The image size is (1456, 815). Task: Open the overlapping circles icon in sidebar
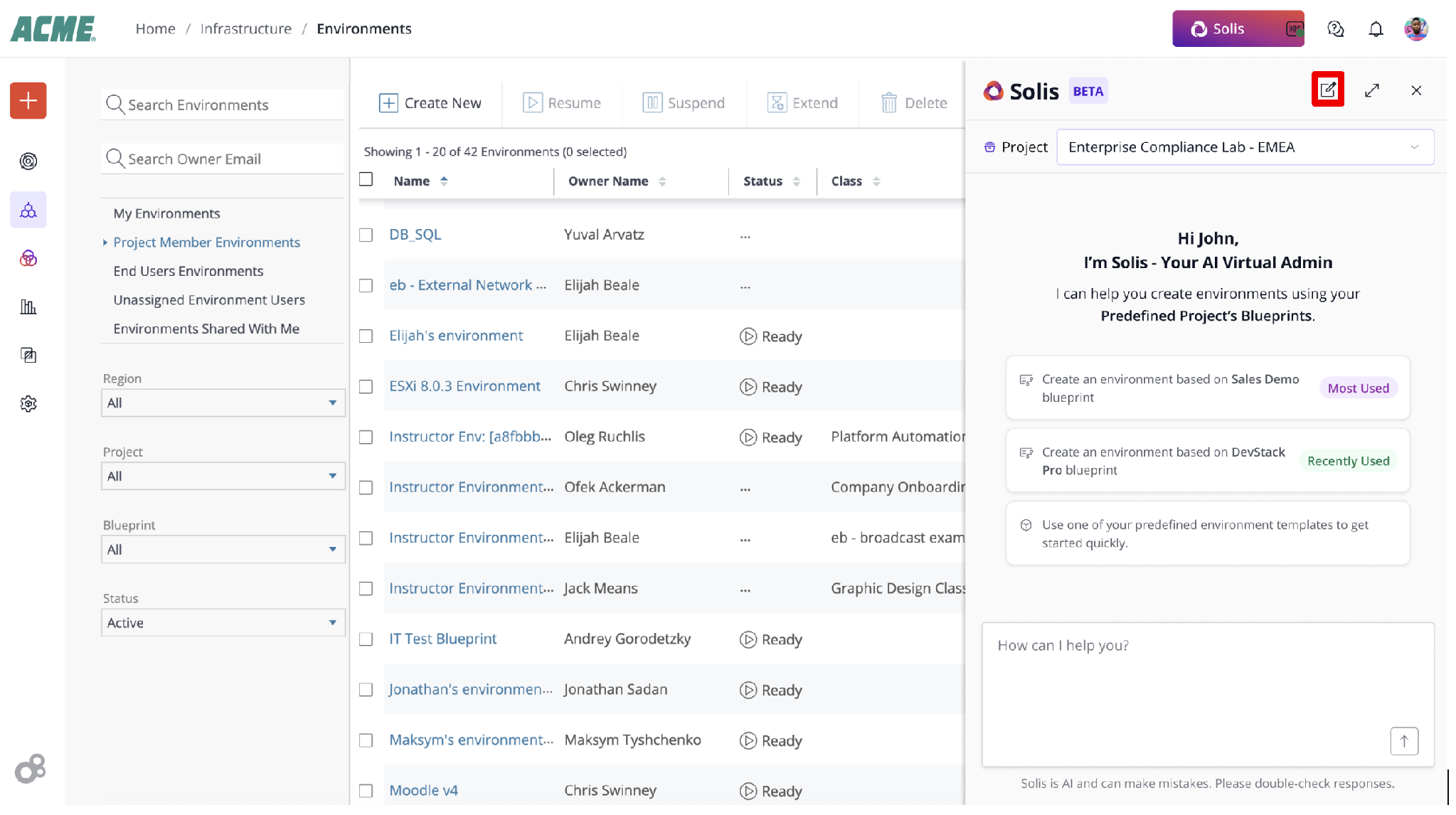point(28,258)
